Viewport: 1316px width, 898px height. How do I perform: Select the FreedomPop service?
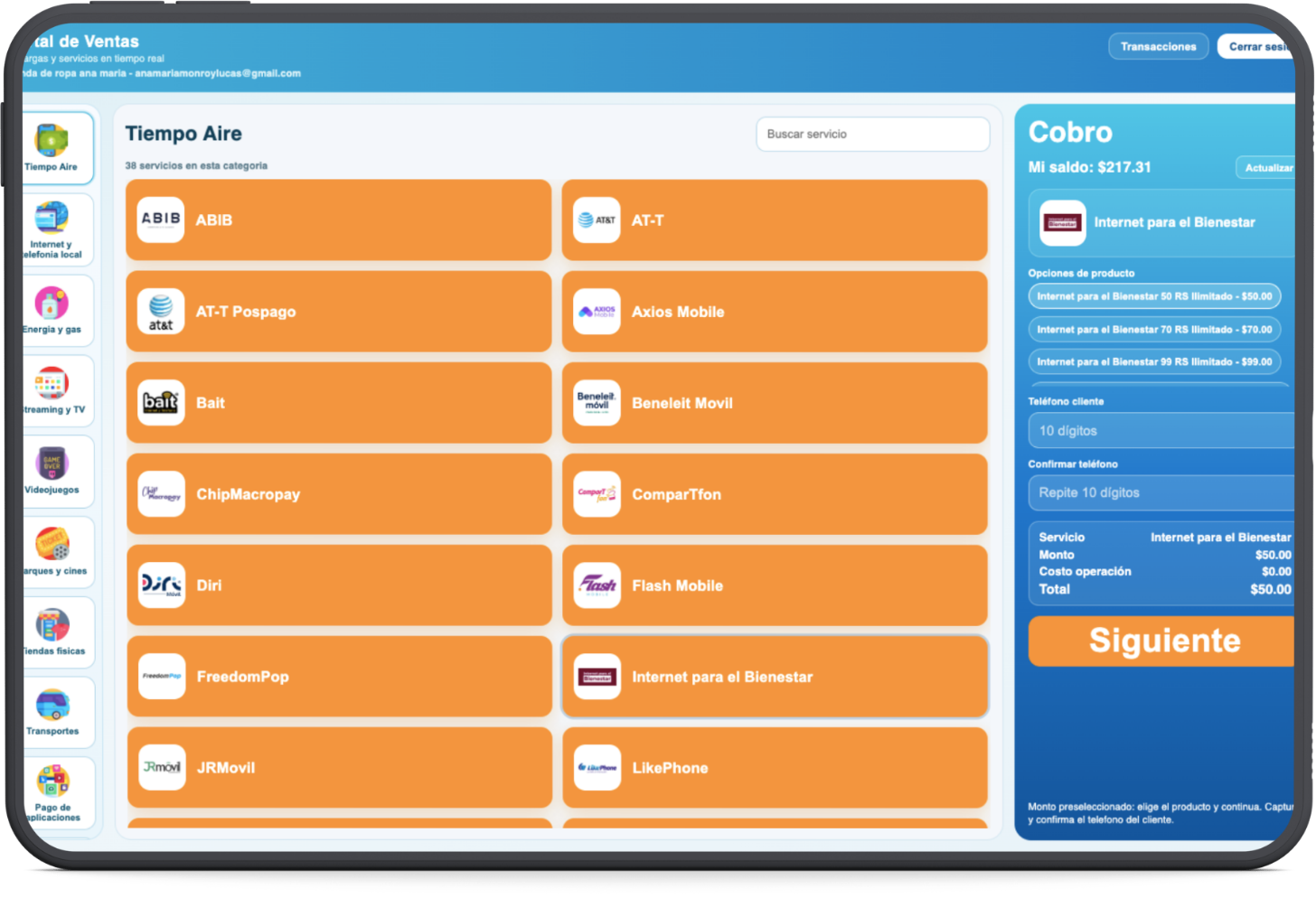(339, 676)
